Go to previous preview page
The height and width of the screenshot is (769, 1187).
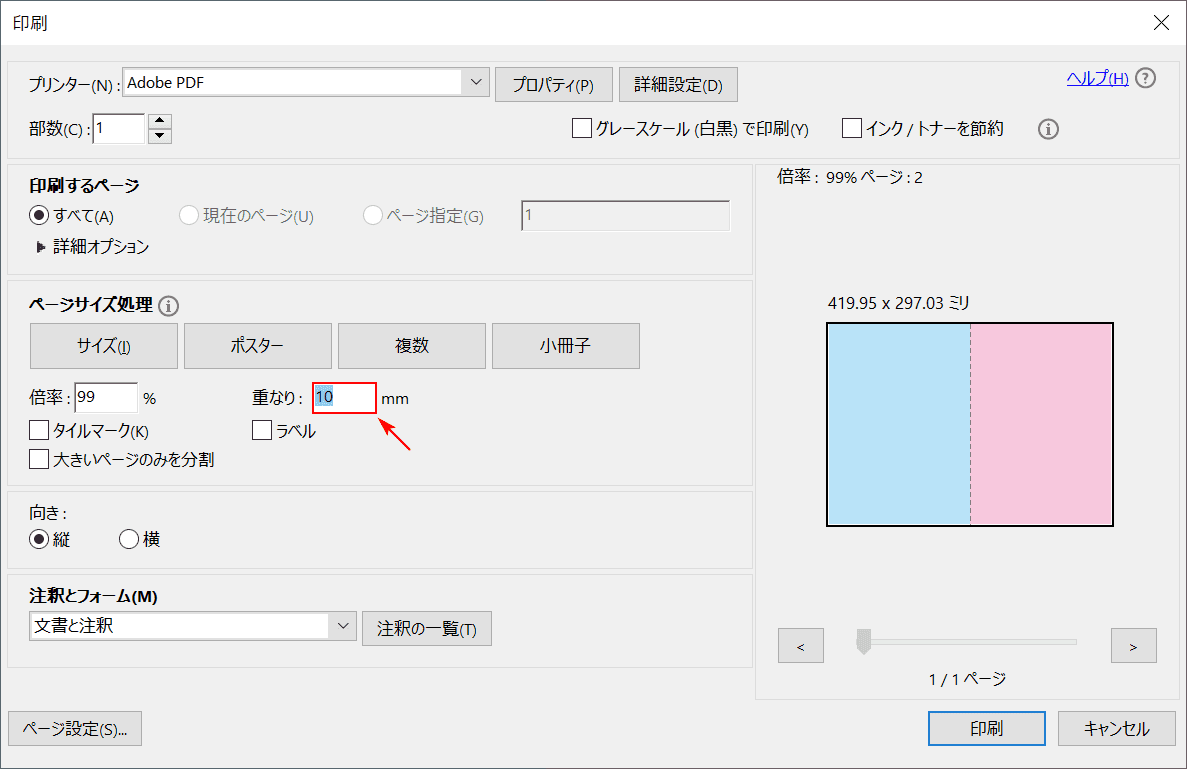coord(800,646)
